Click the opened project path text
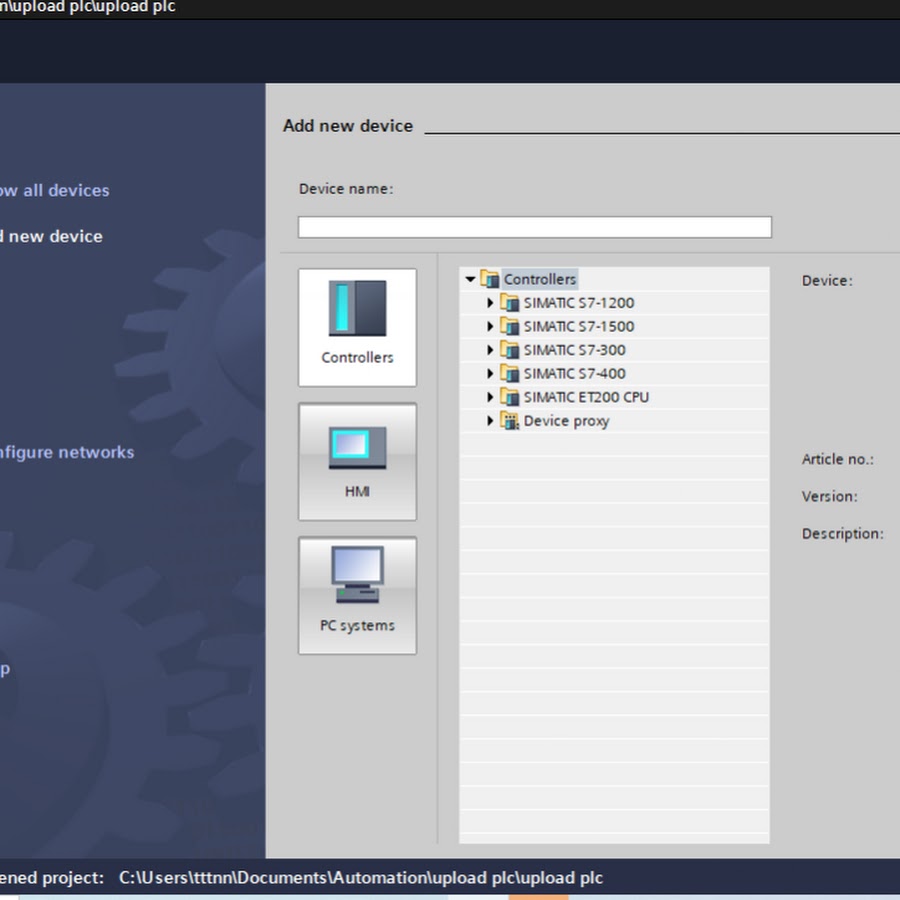Image resolution: width=900 pixels, height=900 pixels. coord(360,878)
